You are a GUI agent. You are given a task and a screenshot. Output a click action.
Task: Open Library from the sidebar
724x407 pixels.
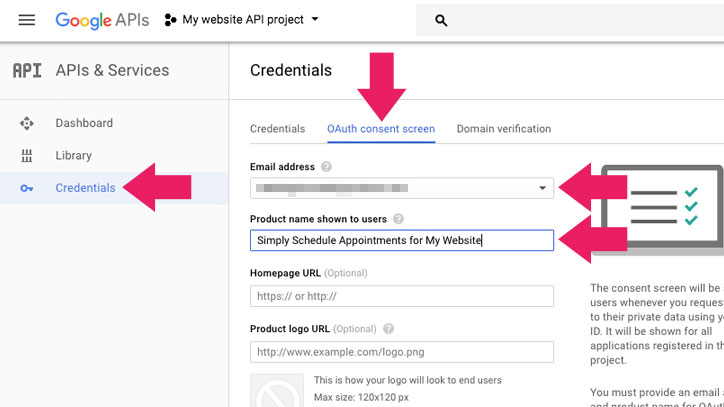(x=73, y=156)
